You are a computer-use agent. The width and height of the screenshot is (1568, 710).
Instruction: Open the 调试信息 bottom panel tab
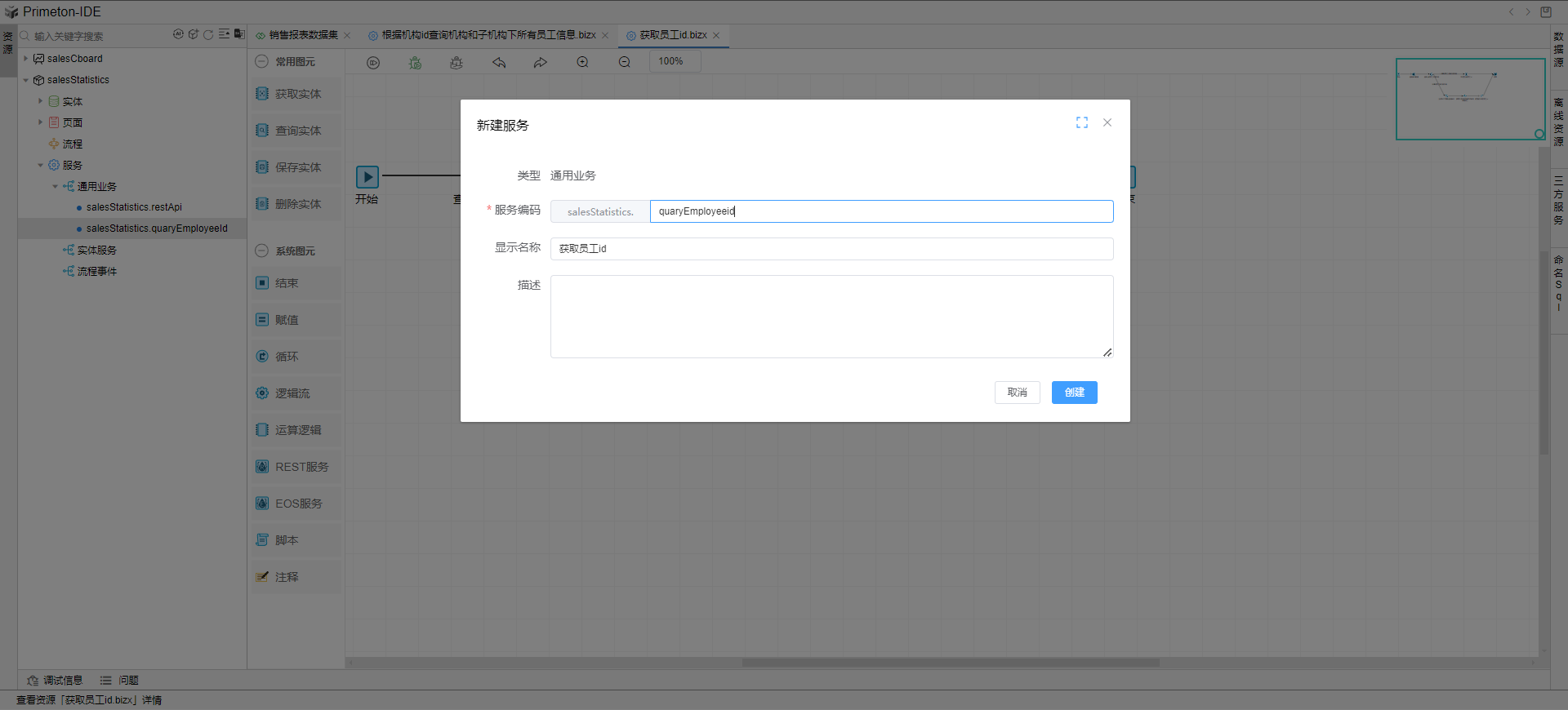[56, 680]
